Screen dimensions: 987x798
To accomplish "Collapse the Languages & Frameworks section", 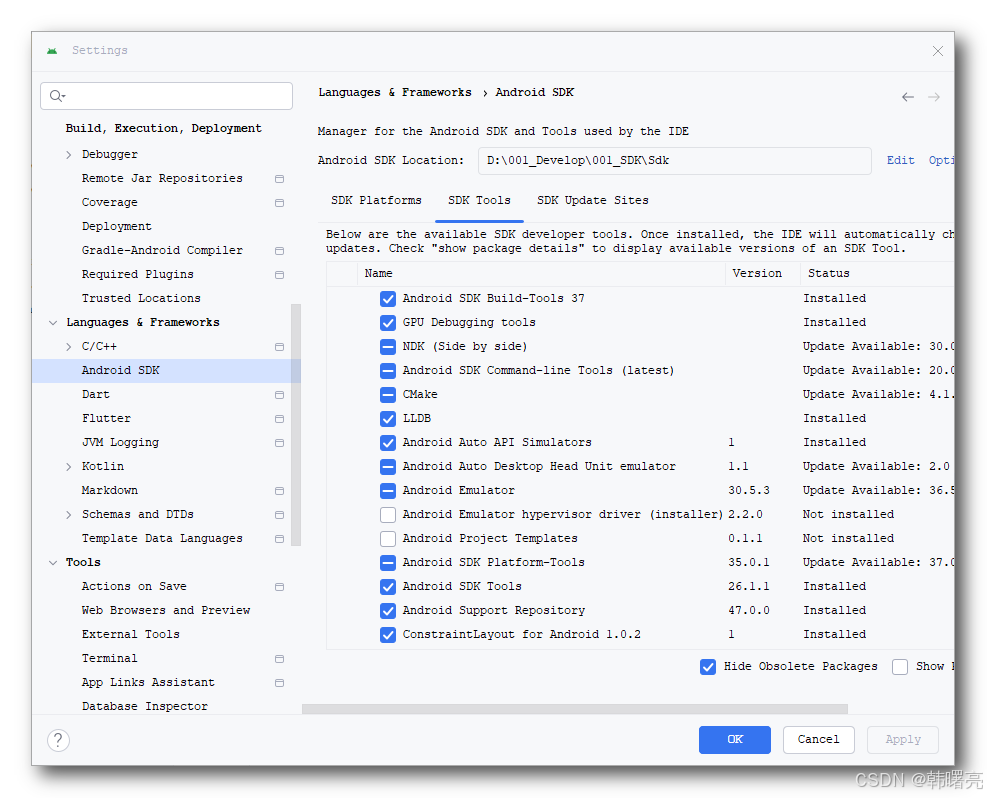I will coord(53,322).
